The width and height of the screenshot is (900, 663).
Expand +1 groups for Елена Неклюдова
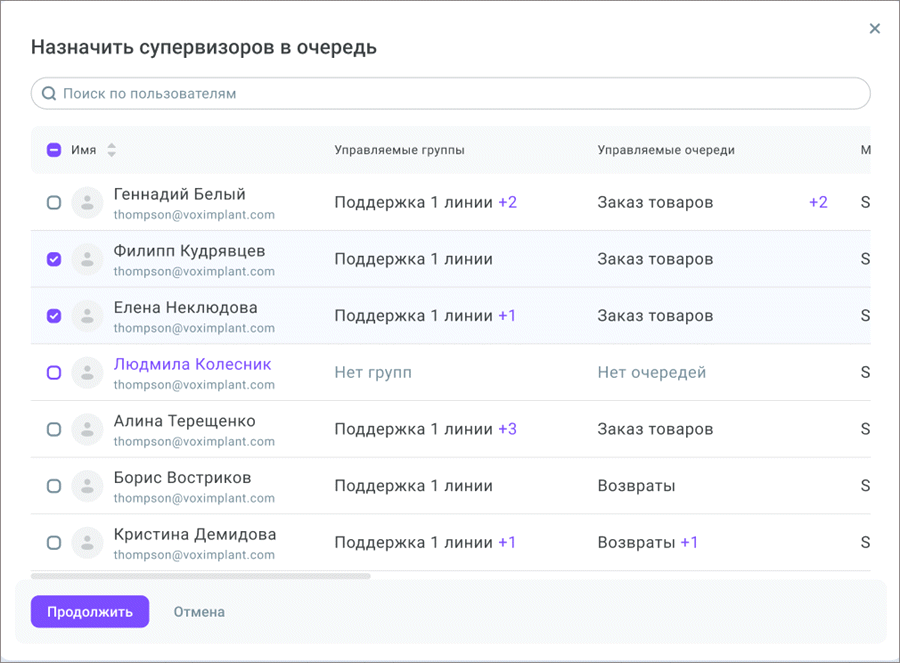507,316
